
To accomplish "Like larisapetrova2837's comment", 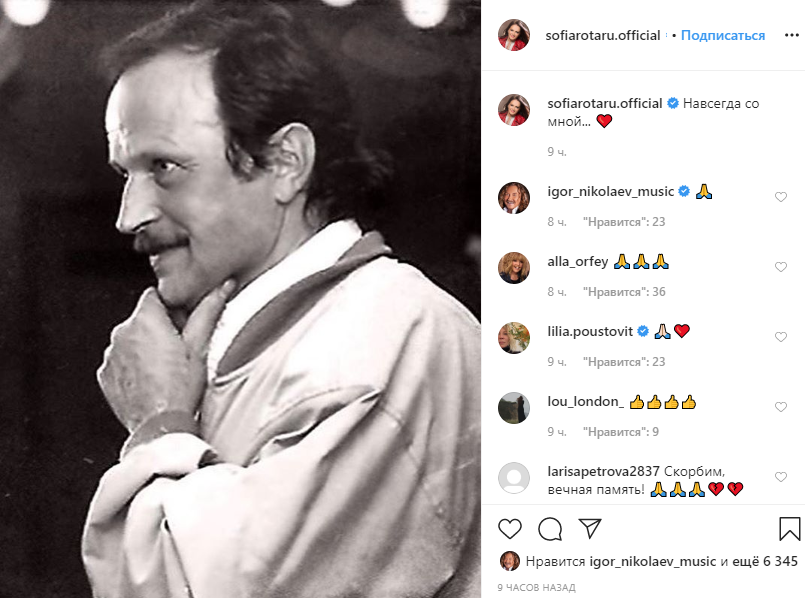I will click(x=781, y=477).
